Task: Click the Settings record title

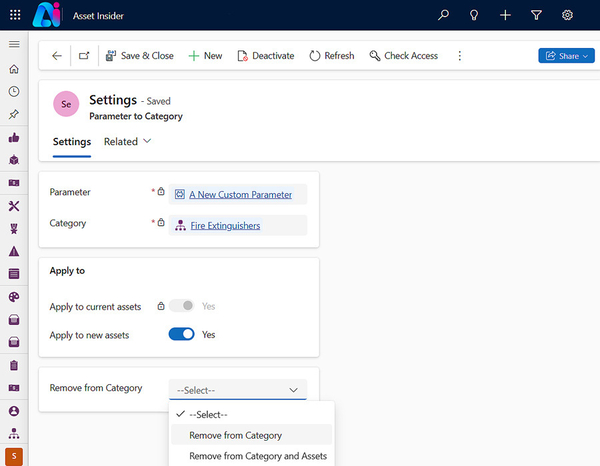Action: point(113,100)
